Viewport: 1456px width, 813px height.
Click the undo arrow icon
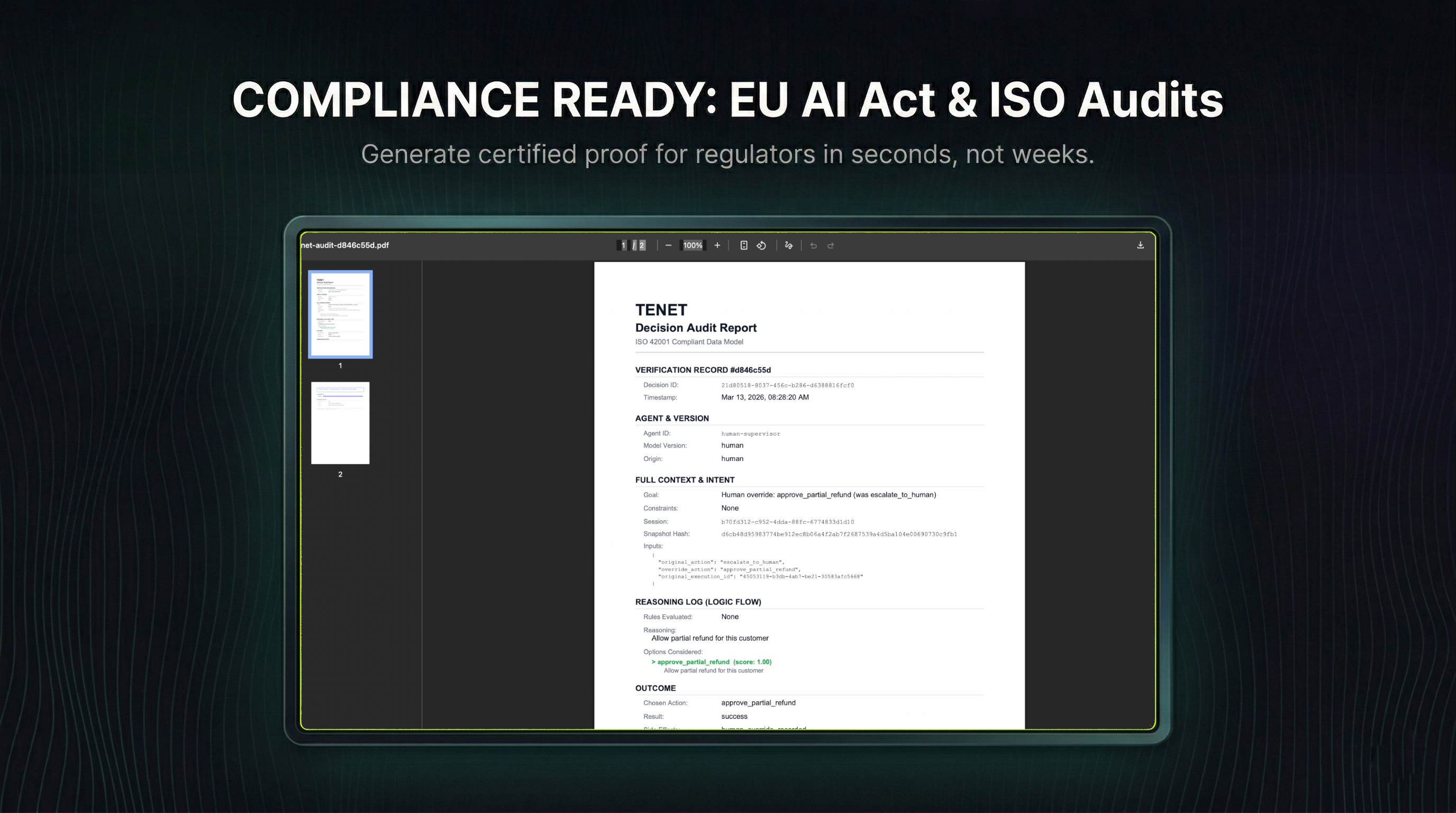[x=813, y=246]
